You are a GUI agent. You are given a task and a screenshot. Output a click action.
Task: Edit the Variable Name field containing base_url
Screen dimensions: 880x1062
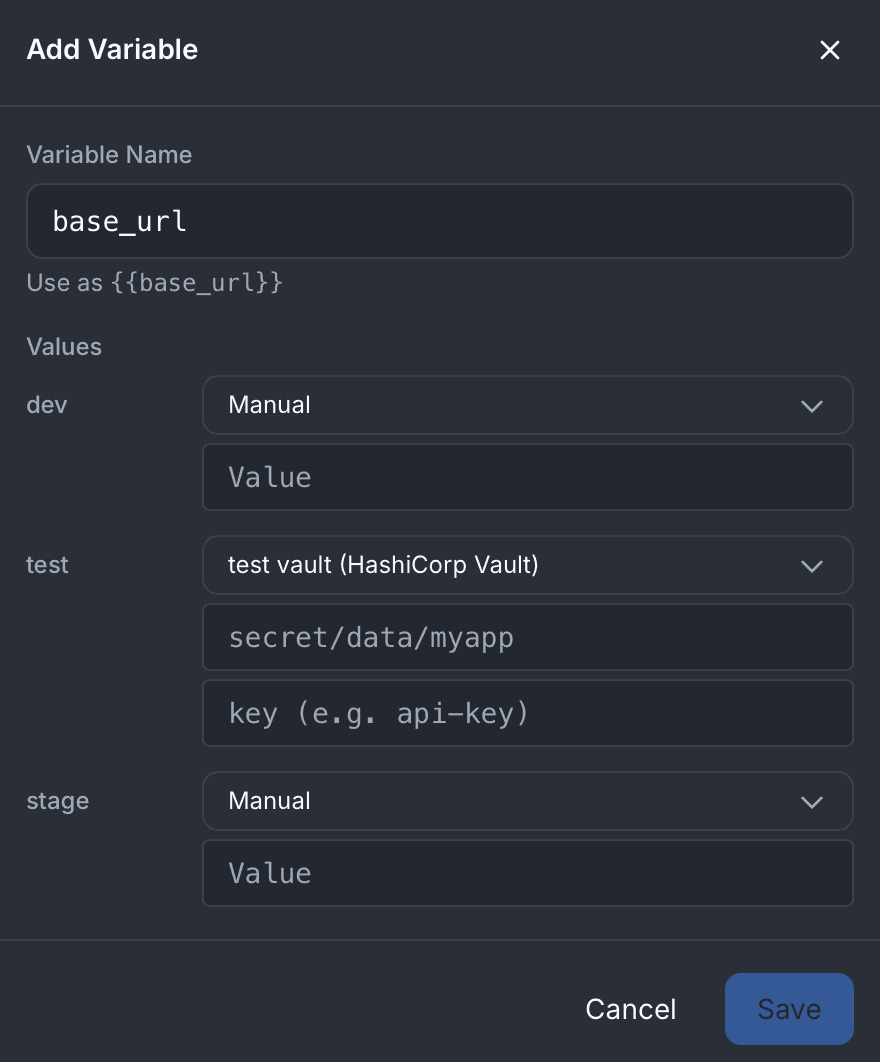pyautogui.click(x=440, y=221)
